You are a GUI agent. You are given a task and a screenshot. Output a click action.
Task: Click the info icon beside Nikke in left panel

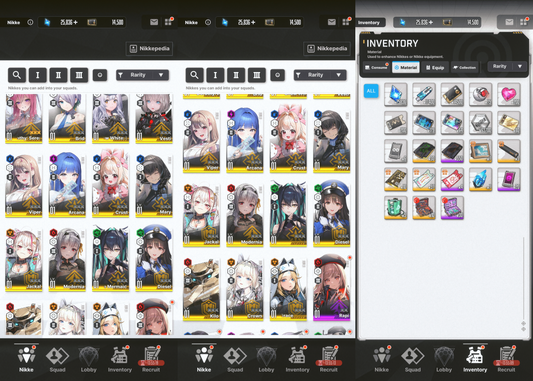(30, 22)
